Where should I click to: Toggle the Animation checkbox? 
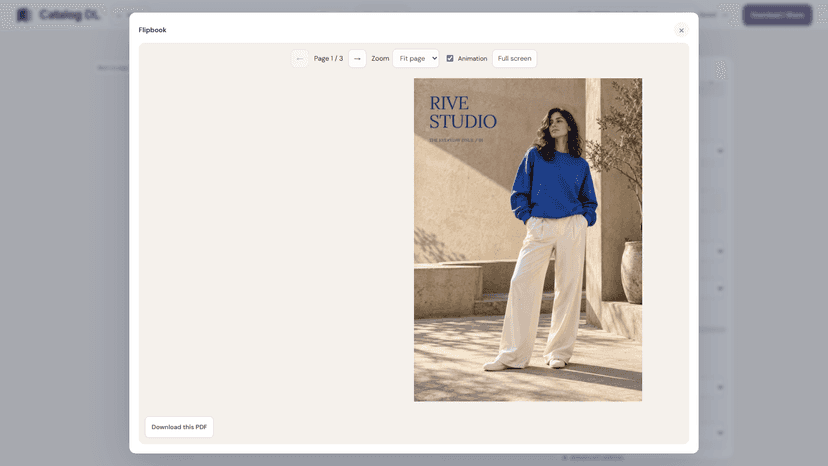coord(450,59)
